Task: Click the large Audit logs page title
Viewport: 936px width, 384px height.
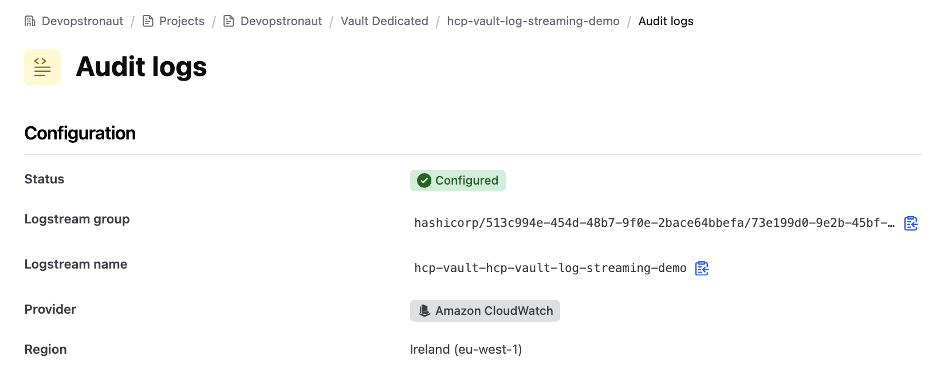Action: [141, 66]
